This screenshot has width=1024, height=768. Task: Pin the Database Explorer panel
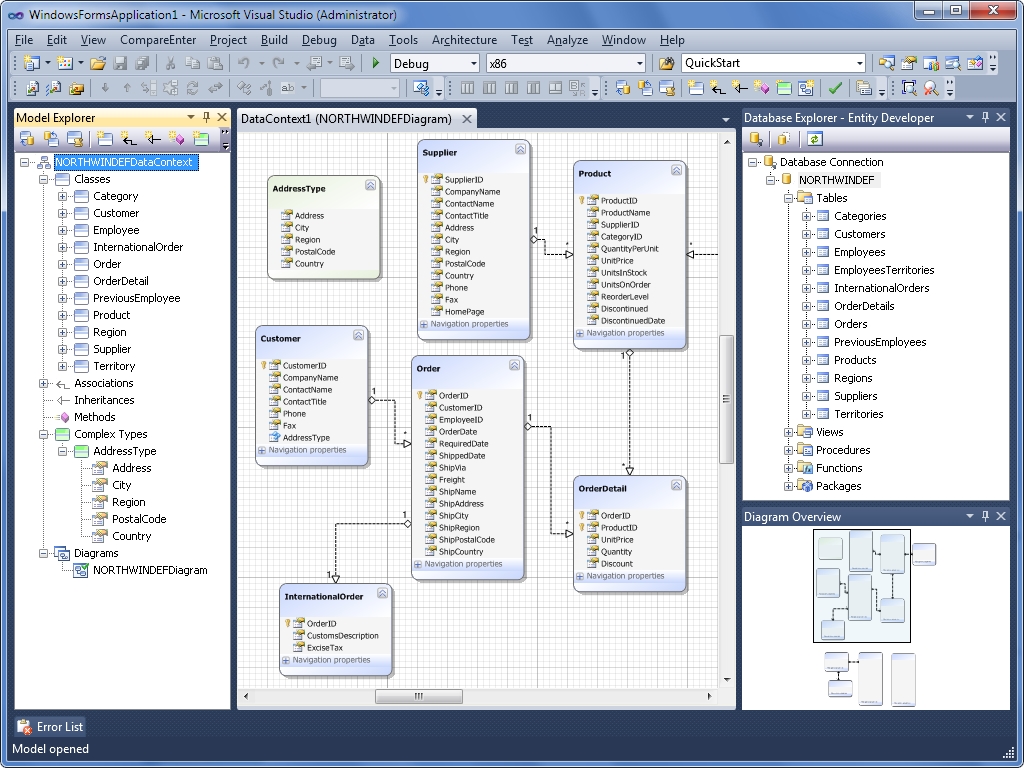tap(985, 117)
